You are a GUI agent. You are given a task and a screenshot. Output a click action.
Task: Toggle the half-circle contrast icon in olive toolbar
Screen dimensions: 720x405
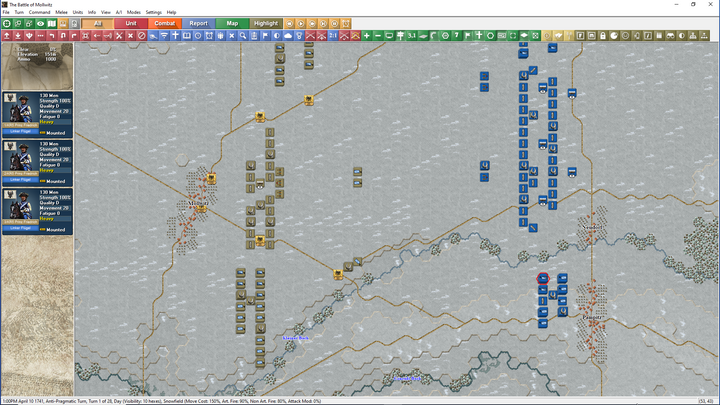click(681, 35)
